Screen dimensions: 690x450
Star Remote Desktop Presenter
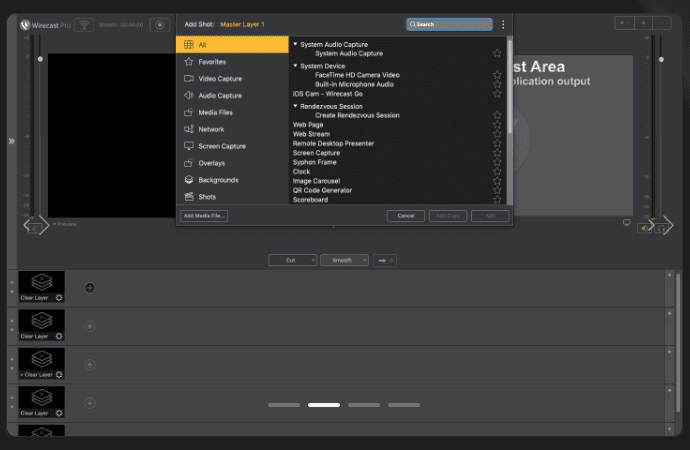(x=497, y=143)
